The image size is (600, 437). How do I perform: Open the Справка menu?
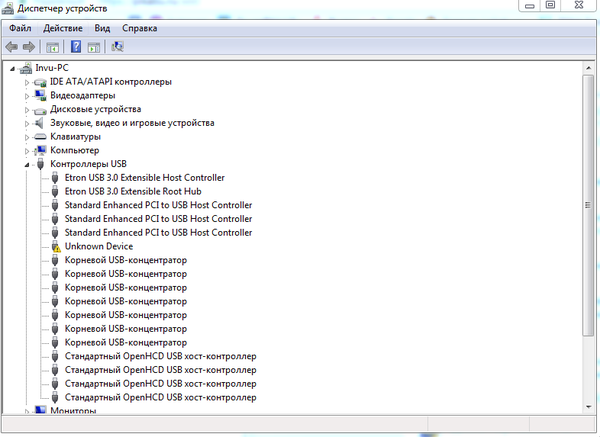tap(140, 28)
